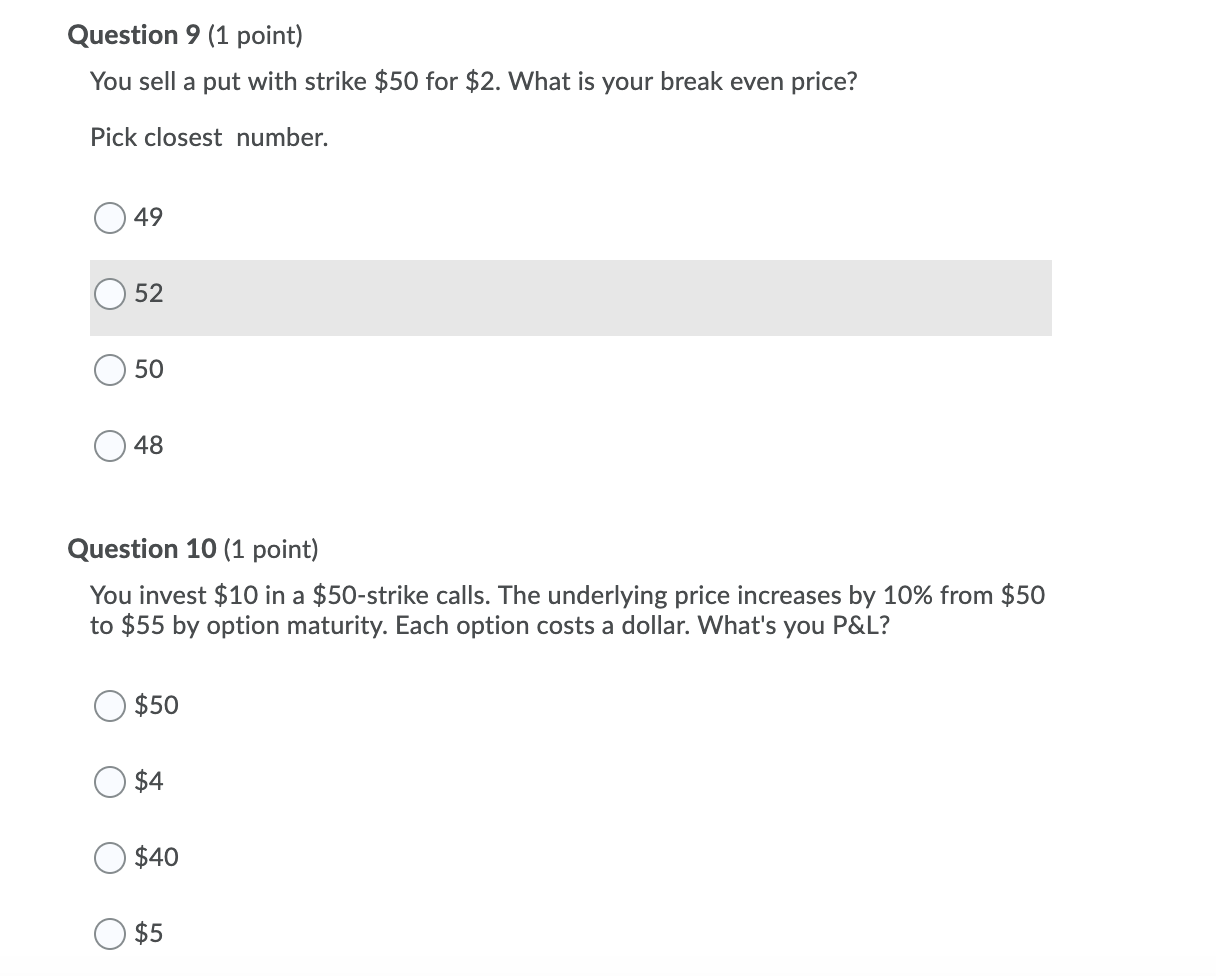
Task: Choose 52 as the answer for Question 9
Action: point(110,294)
